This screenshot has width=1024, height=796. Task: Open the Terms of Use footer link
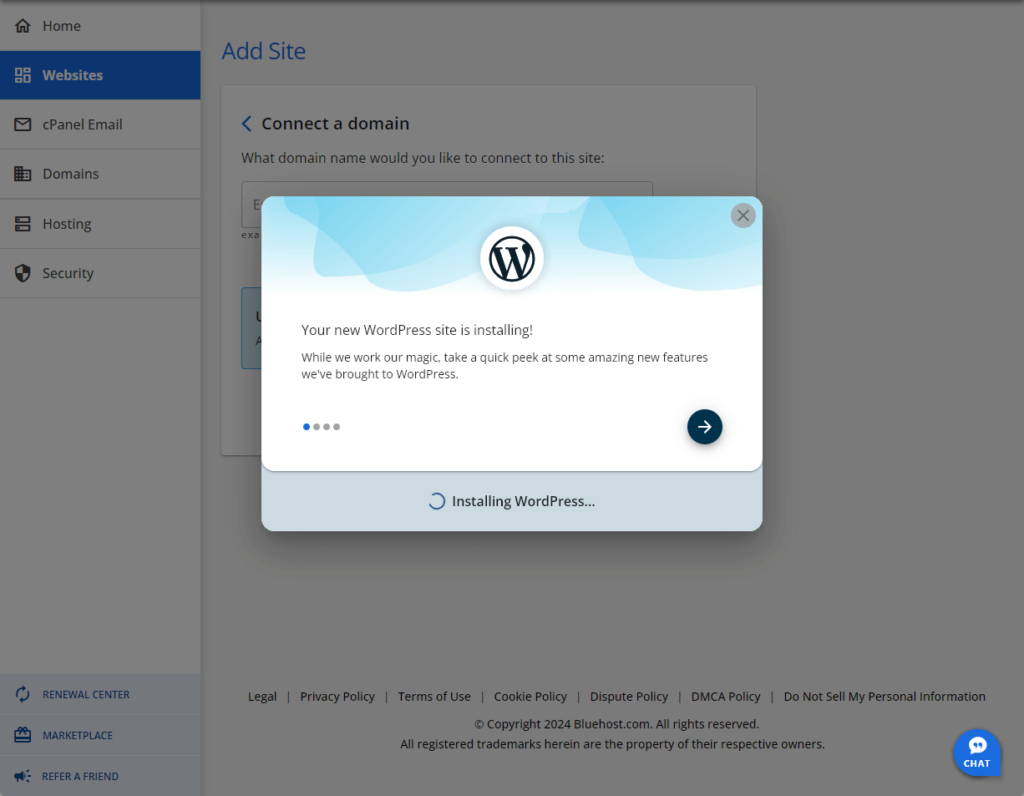434,696
